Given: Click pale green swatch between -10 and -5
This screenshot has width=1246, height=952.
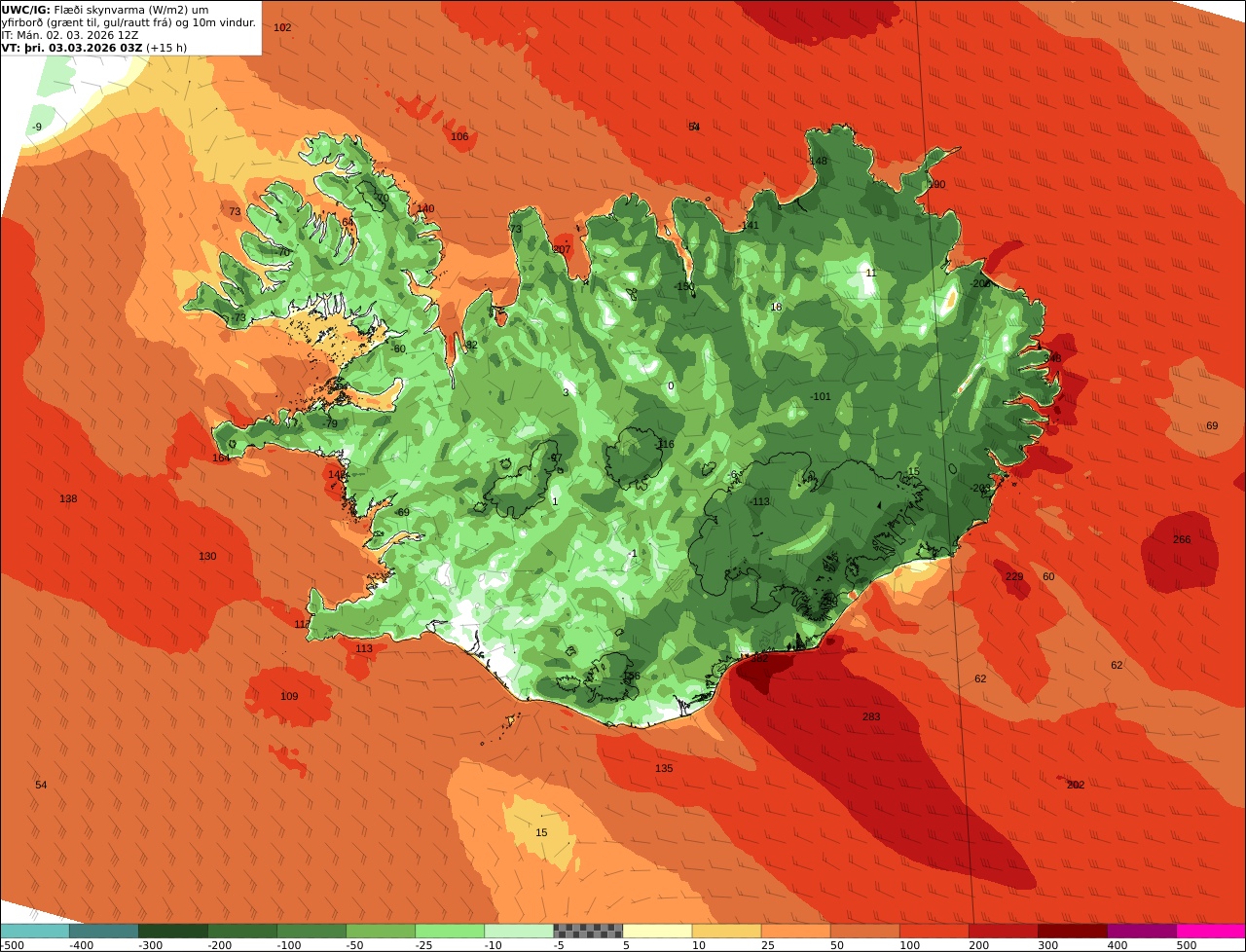Looking at the screenshot, I should point(518,931).
